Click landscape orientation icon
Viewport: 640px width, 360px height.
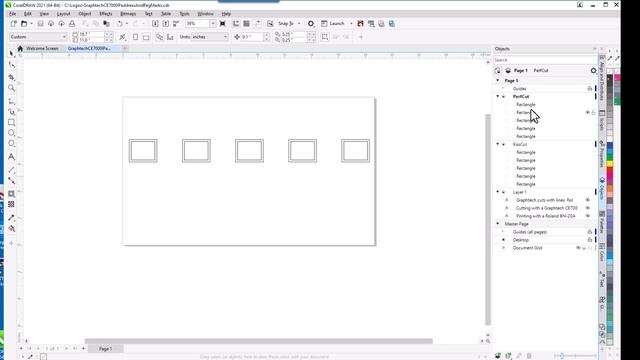(146, 37)
